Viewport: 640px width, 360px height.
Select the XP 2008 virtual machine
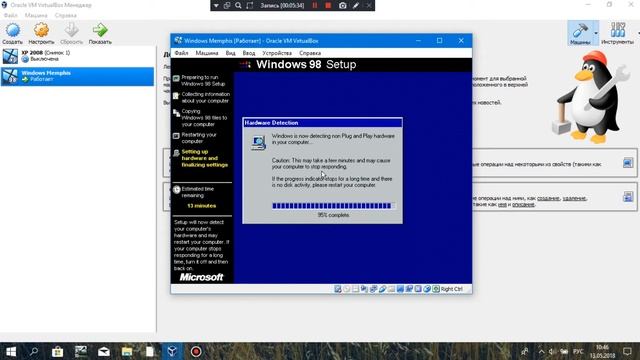(x=78, y=56)
